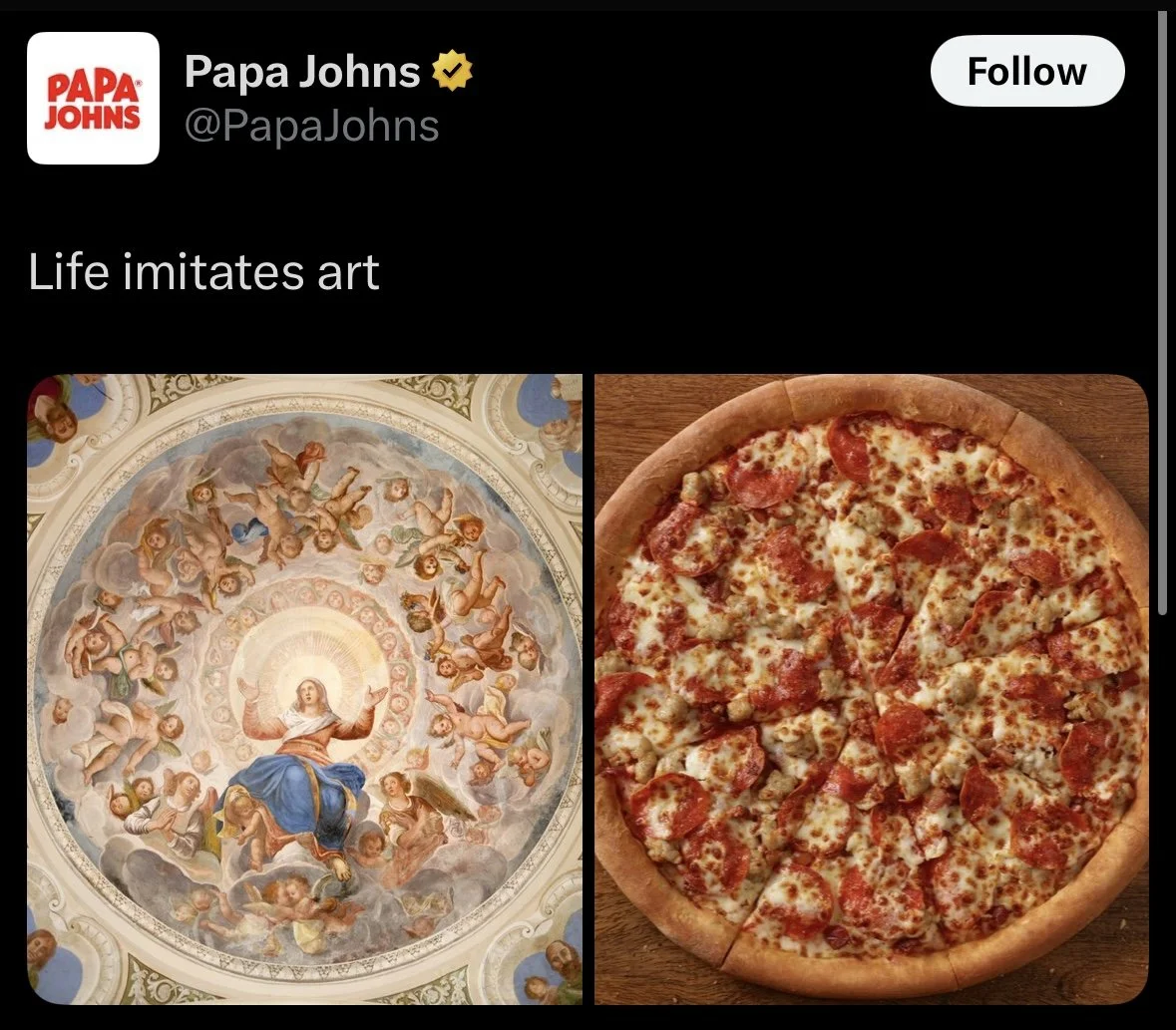
Task: Click the red PAPA JOHNS logo text
Action: click(93, 101)
